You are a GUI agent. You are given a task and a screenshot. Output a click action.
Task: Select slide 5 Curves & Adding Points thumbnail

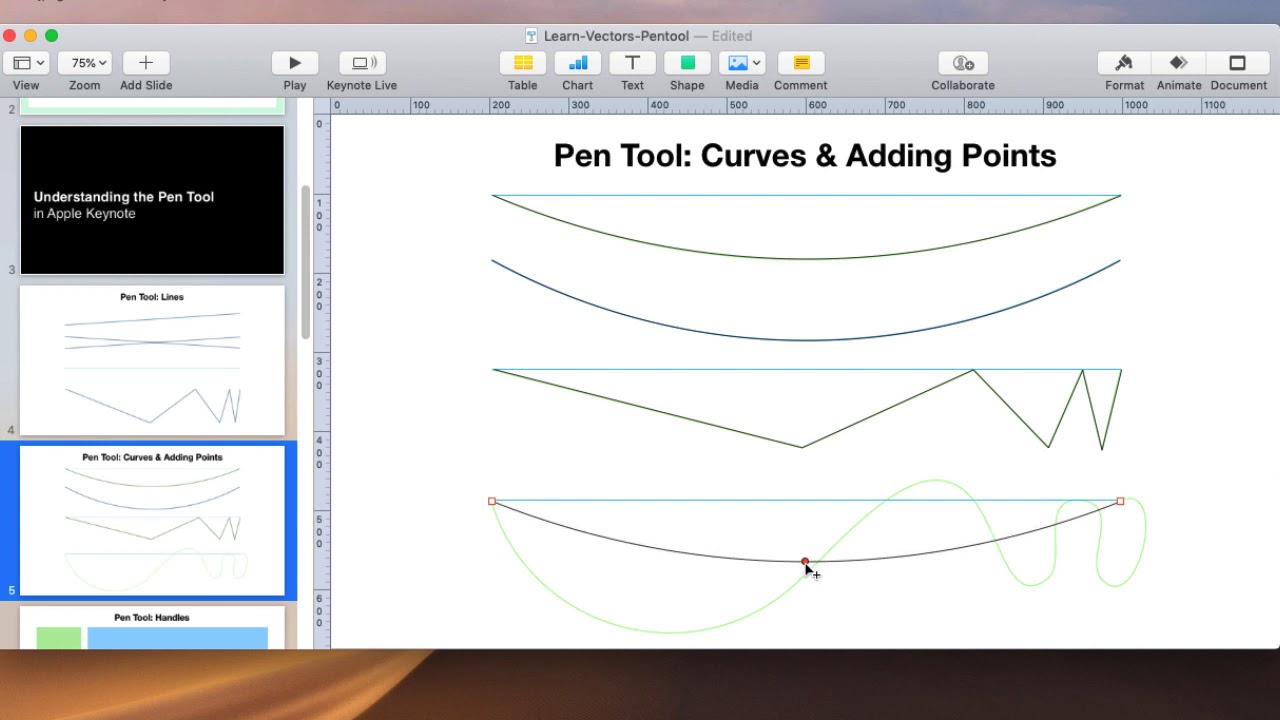[x=152, y=520]
